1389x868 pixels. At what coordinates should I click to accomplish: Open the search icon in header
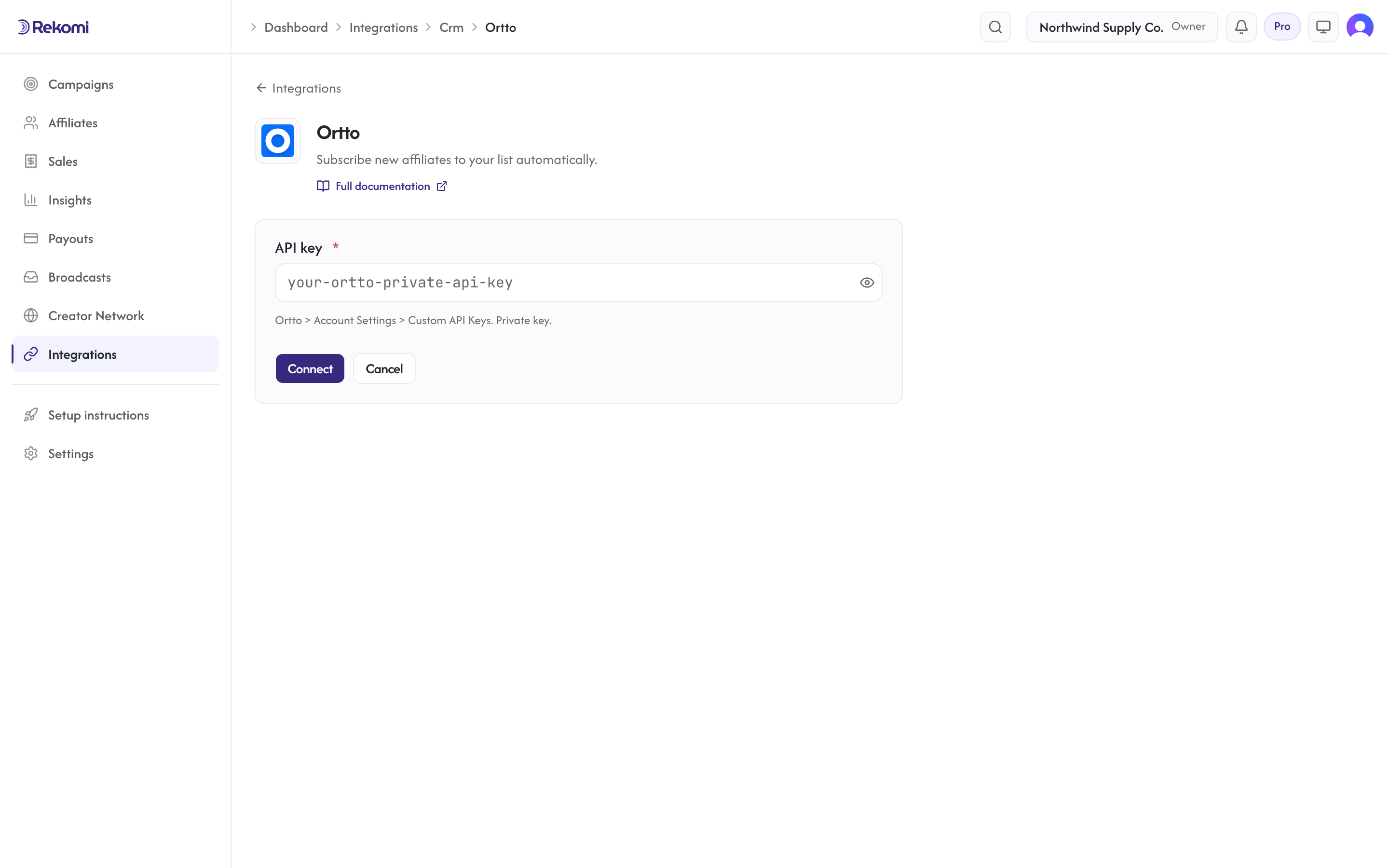click(995, 27)
